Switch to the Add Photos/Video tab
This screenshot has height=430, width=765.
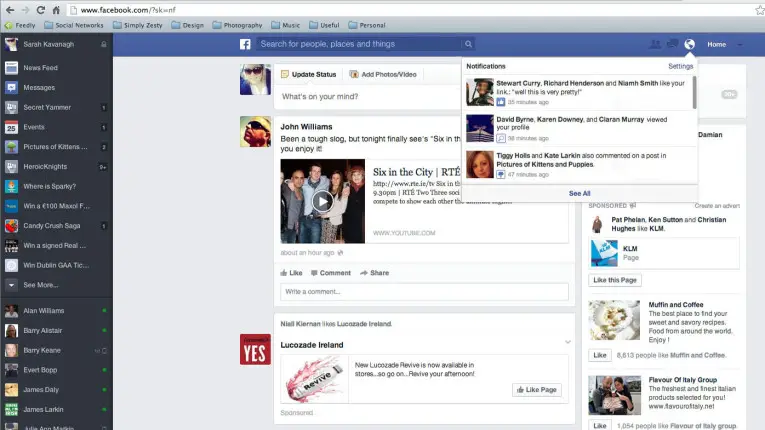[x=382, y=74]
